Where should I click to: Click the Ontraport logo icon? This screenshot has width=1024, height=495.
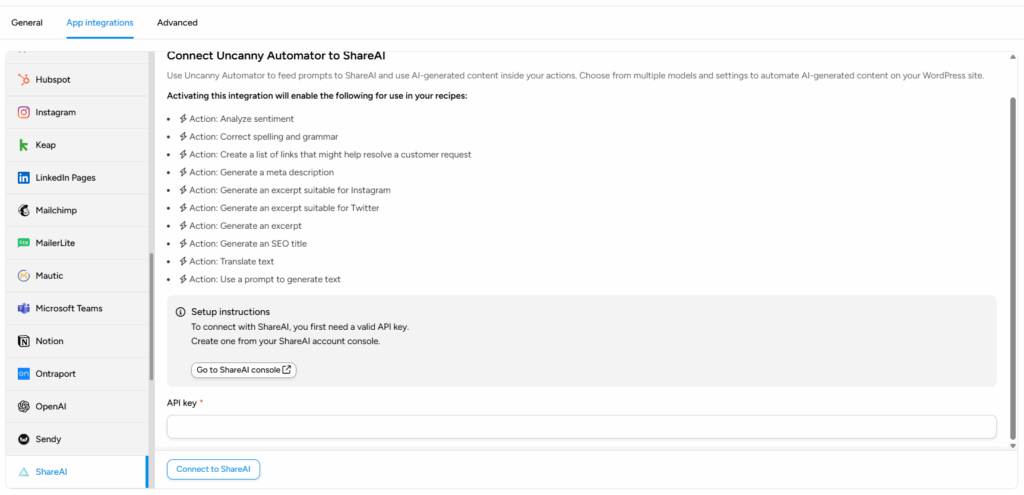[24, 374]
